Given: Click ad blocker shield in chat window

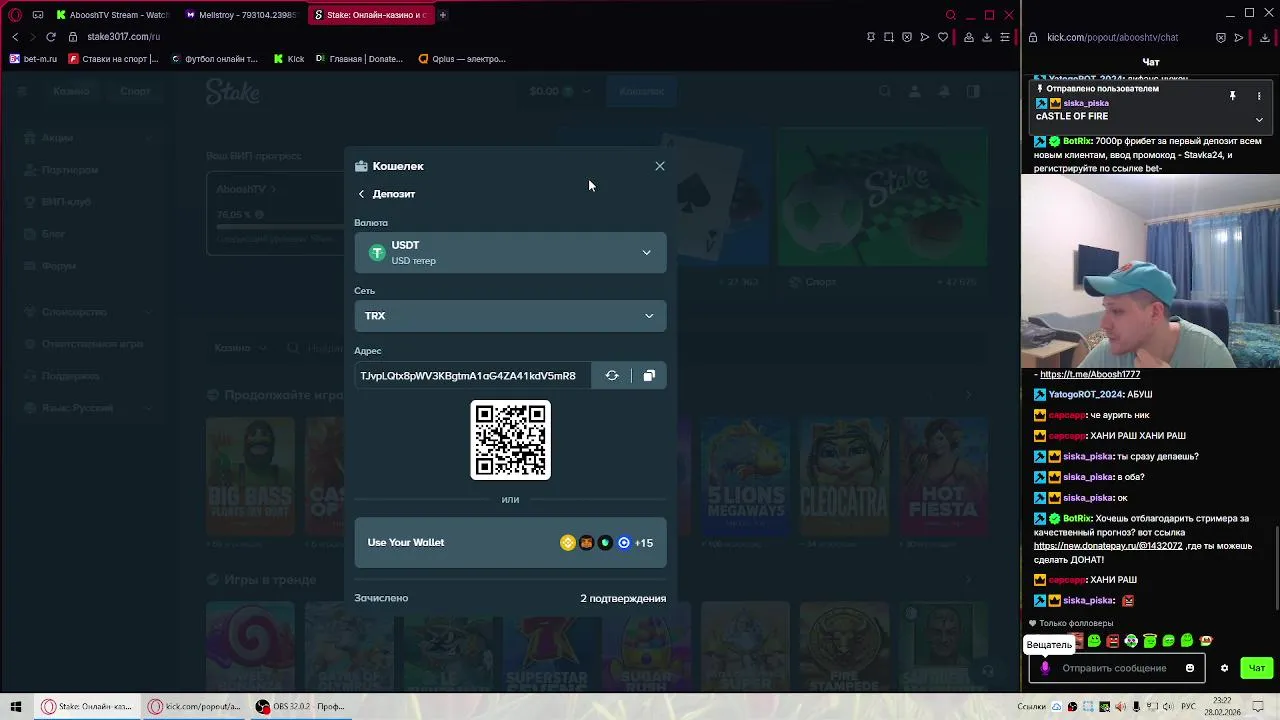Looking at the screenshot, I should coord(1221,37).
